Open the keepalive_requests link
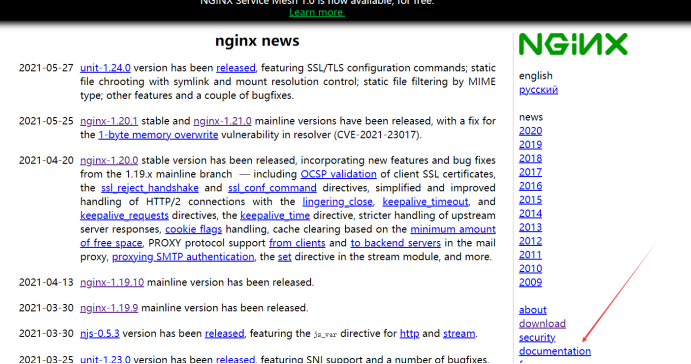The image size is (691, 364). pos(124,215)
